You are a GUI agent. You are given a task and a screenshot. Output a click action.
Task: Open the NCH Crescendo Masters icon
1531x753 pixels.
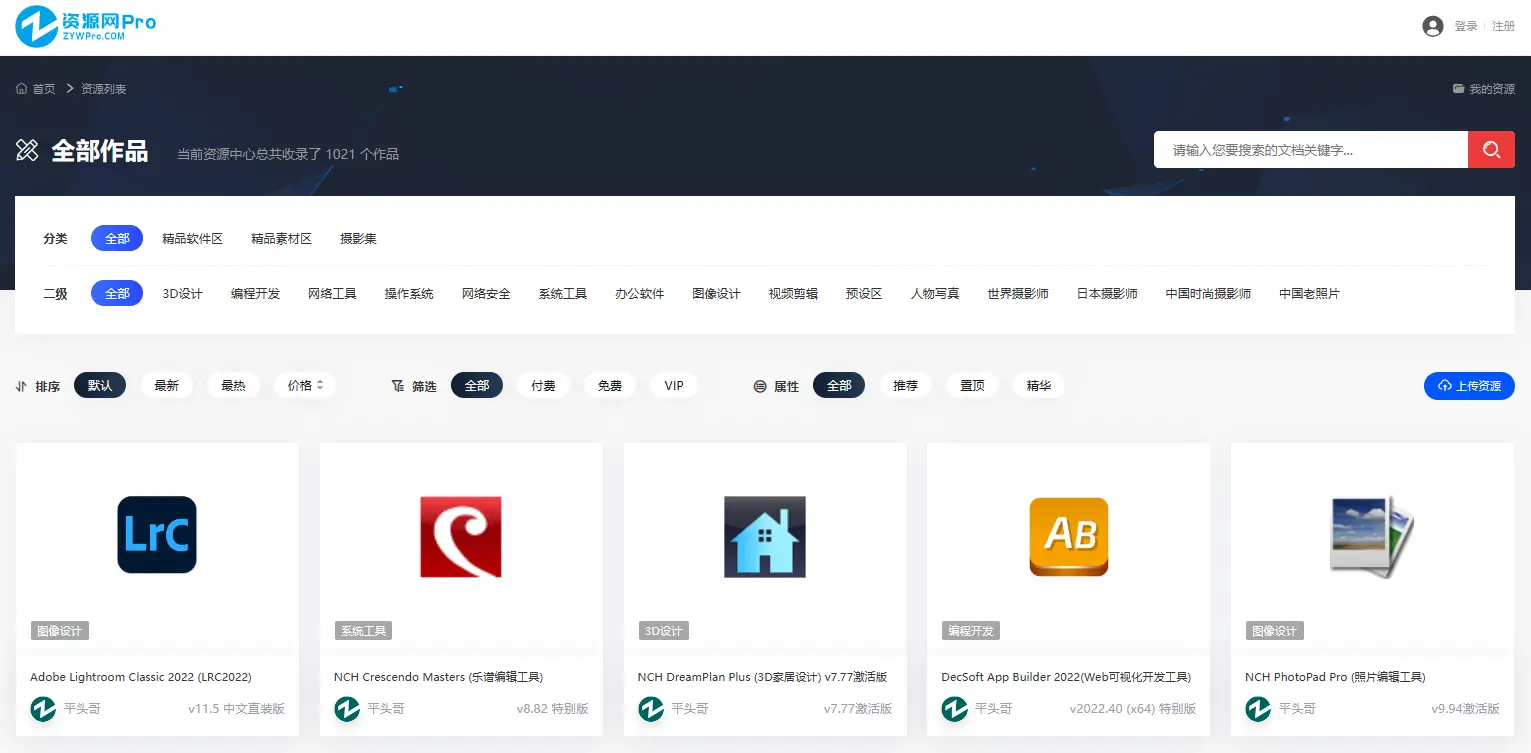click(460, 536)
